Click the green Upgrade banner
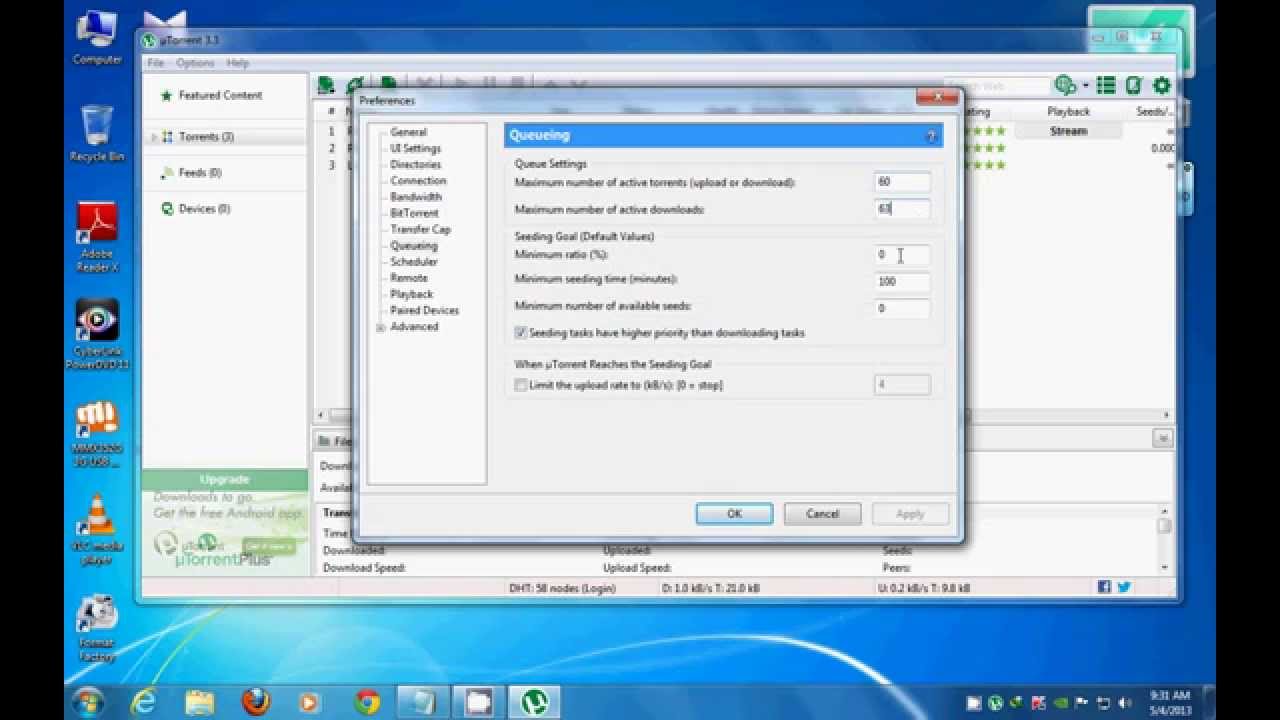The width and height of the screenshot is (1280, 720). [224, 480]
